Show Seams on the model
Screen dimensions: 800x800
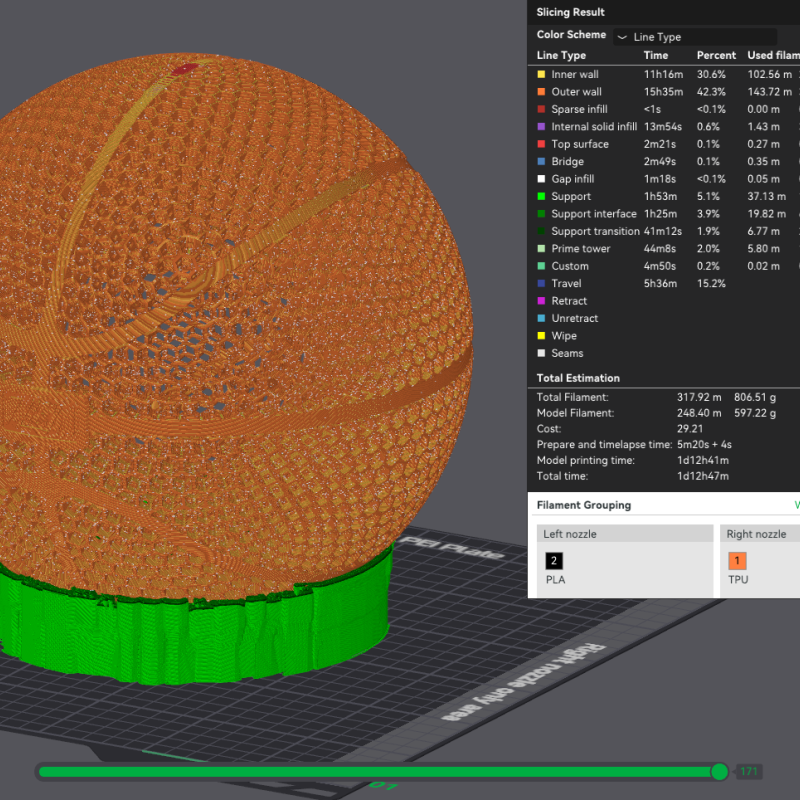[x=567, y=353]
